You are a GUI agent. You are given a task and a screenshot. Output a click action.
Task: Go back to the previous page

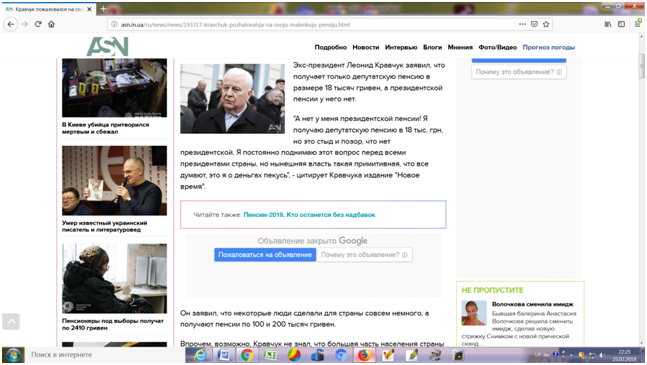coord(11,24)
